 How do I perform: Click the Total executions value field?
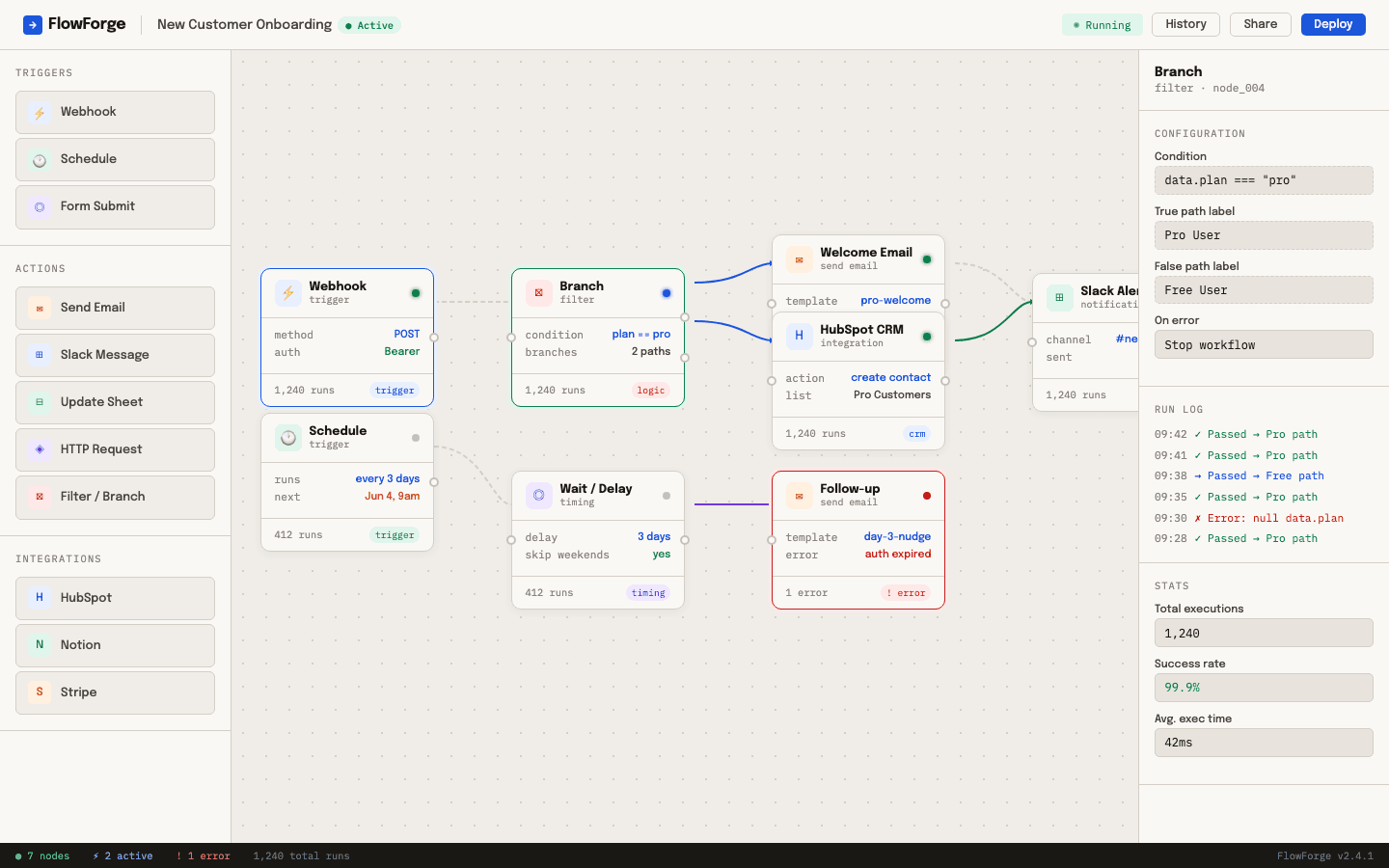pyautogui.click(x=1264, y=633)
